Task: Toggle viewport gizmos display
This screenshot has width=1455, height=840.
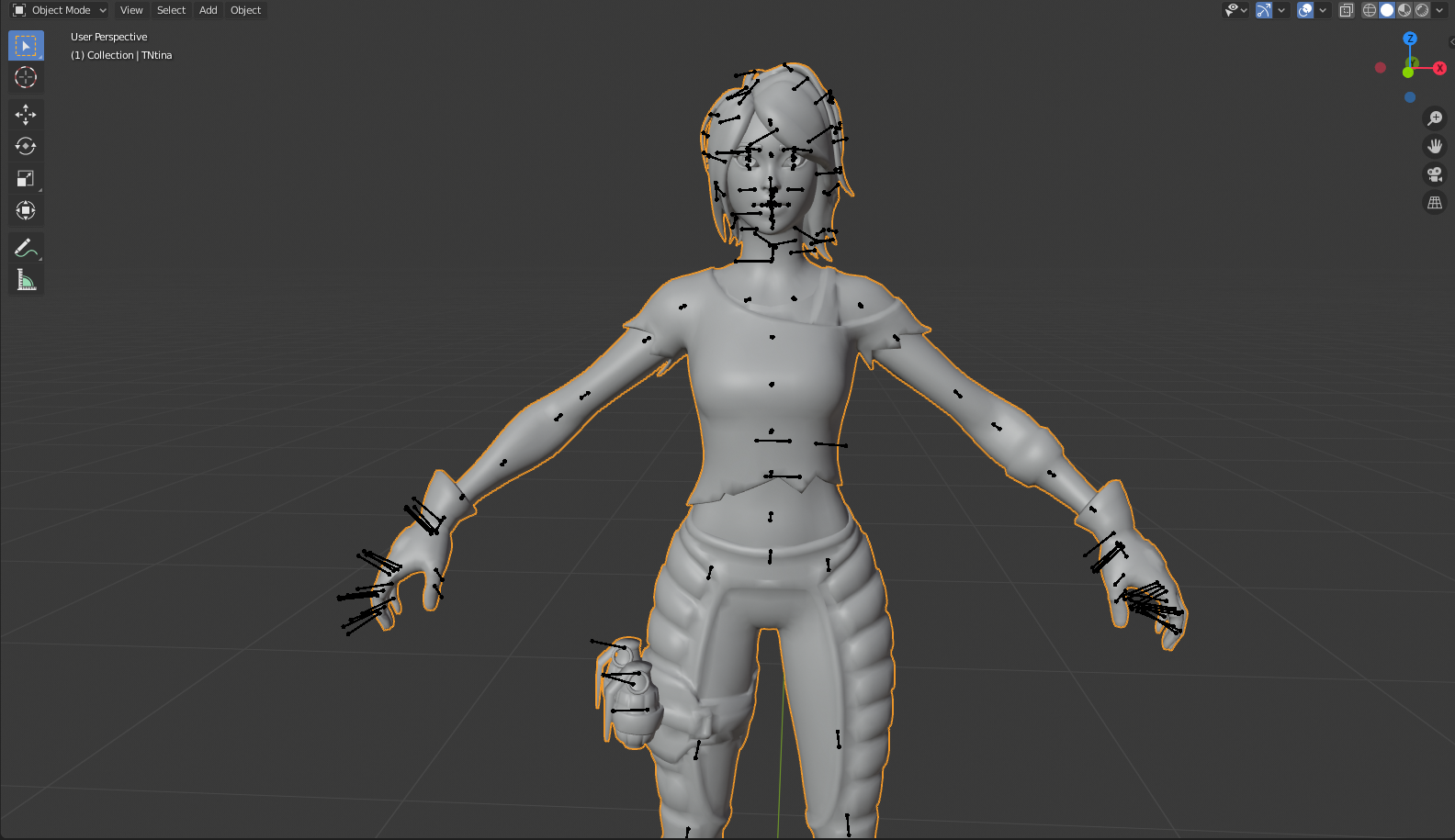Action: pyautogui.click(x=1265, y=10)
